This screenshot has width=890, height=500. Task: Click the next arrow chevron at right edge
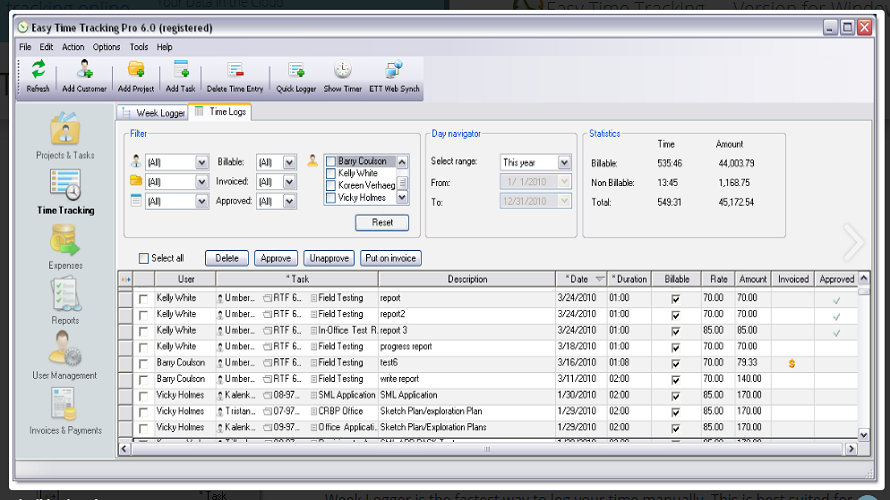point(853,243)
